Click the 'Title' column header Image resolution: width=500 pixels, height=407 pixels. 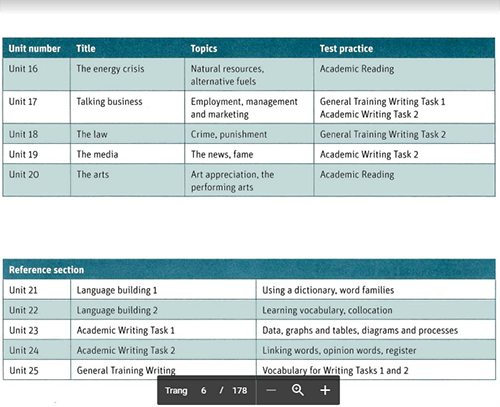[x=86, y=49]
